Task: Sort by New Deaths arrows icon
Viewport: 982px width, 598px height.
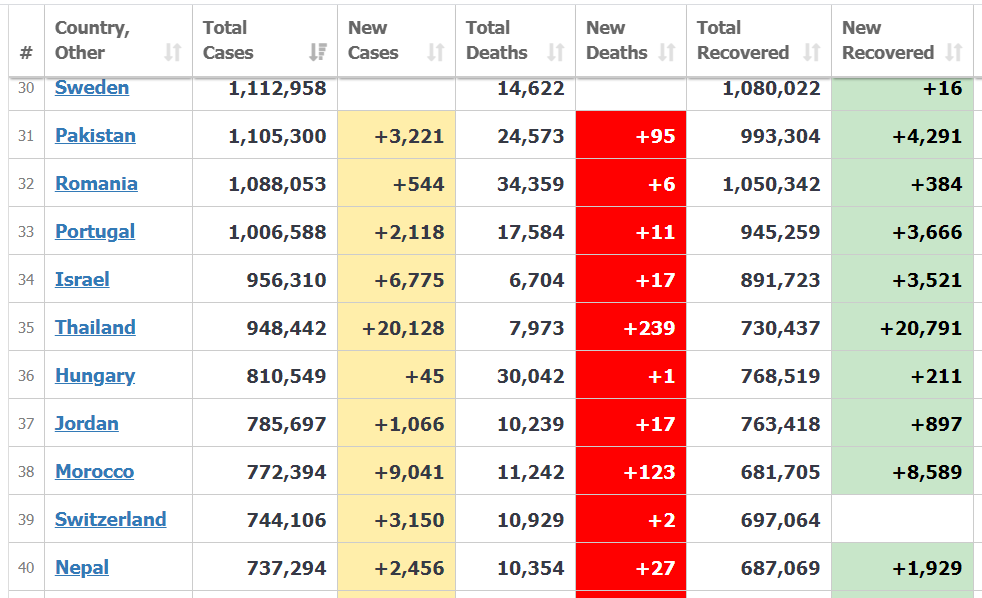Action: point(667,53)
